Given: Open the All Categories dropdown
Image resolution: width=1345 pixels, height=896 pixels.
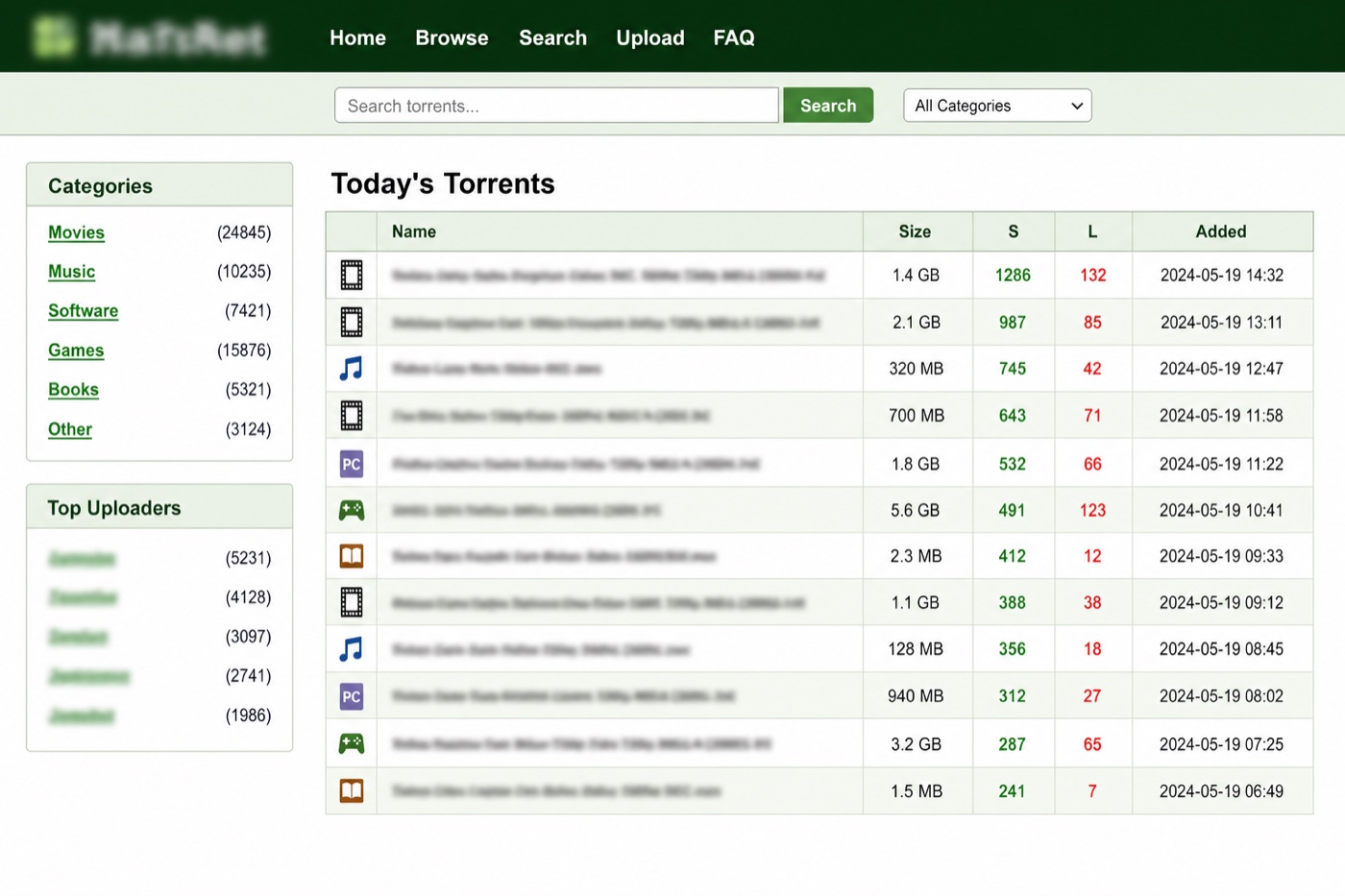Looking at the screenshot, I should [x=997, y=106].
